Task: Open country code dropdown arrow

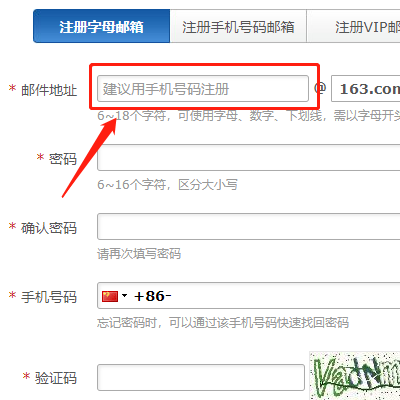Action: tap(124, 296)
